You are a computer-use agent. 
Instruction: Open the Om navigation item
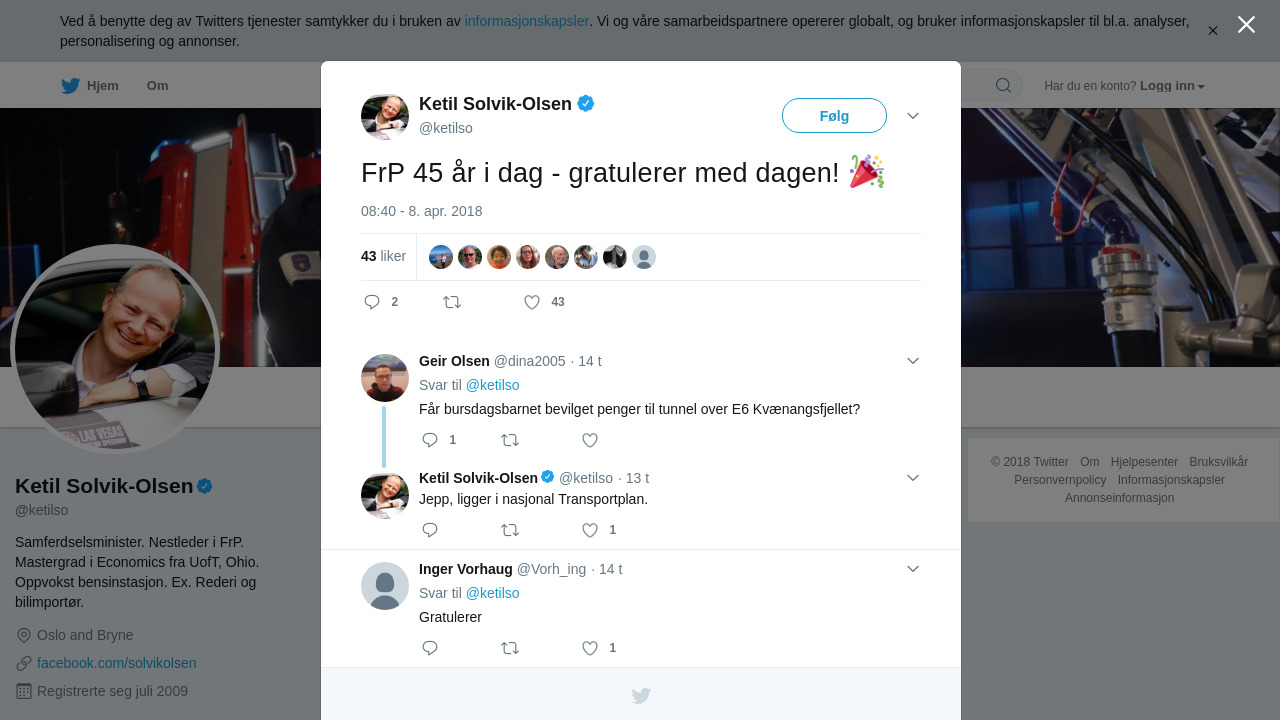[158, 86]
